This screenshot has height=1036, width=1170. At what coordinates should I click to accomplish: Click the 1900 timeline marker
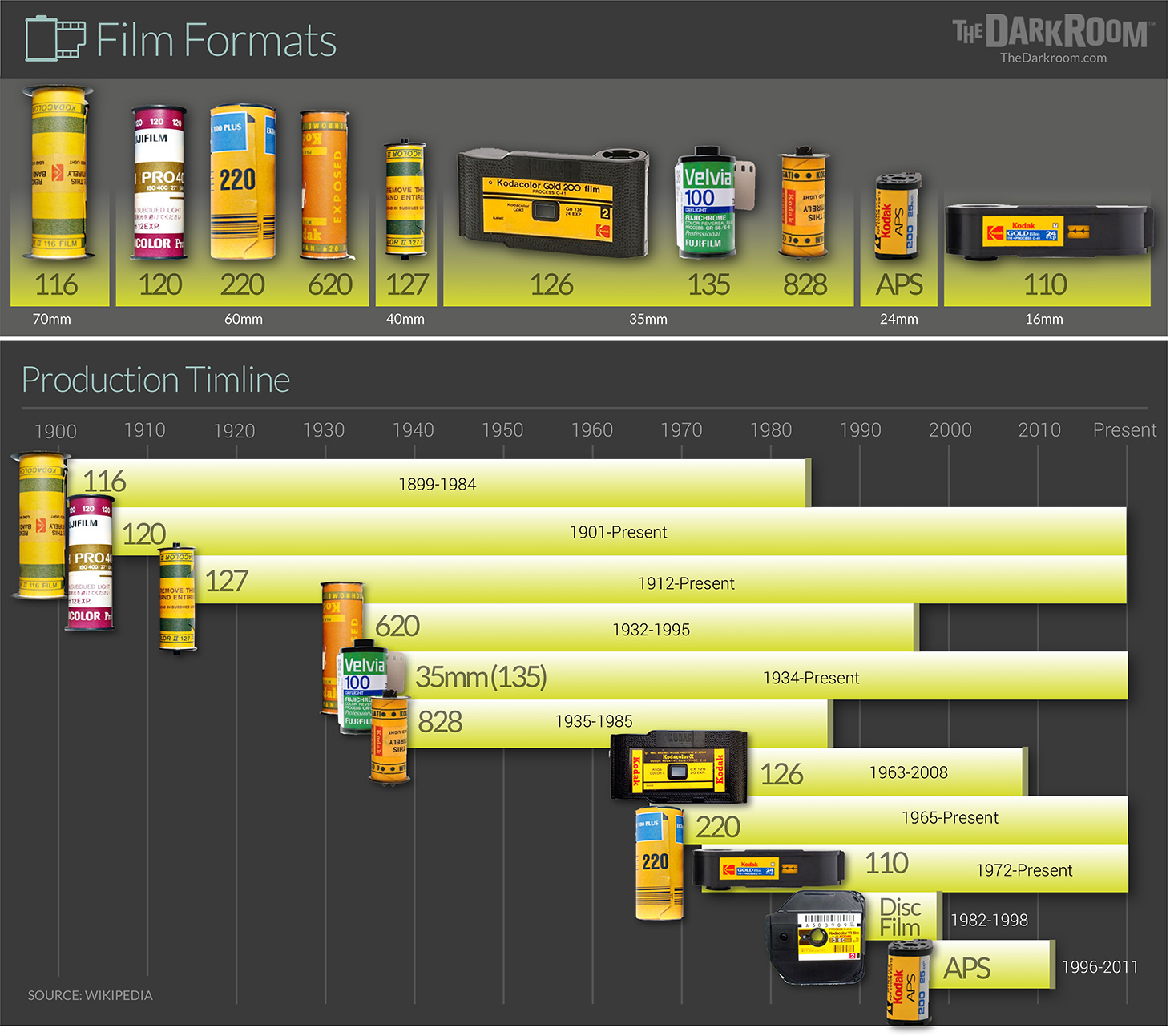56,431
